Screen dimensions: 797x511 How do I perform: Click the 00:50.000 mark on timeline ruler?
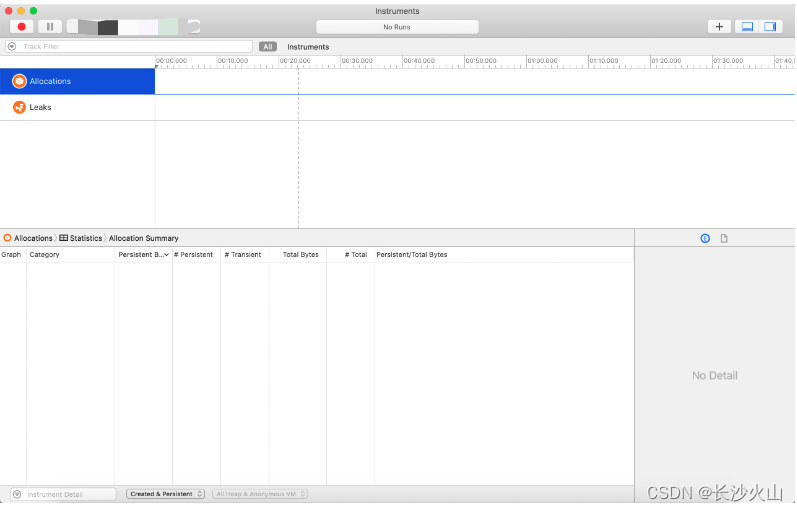click(x=481, y=61)
